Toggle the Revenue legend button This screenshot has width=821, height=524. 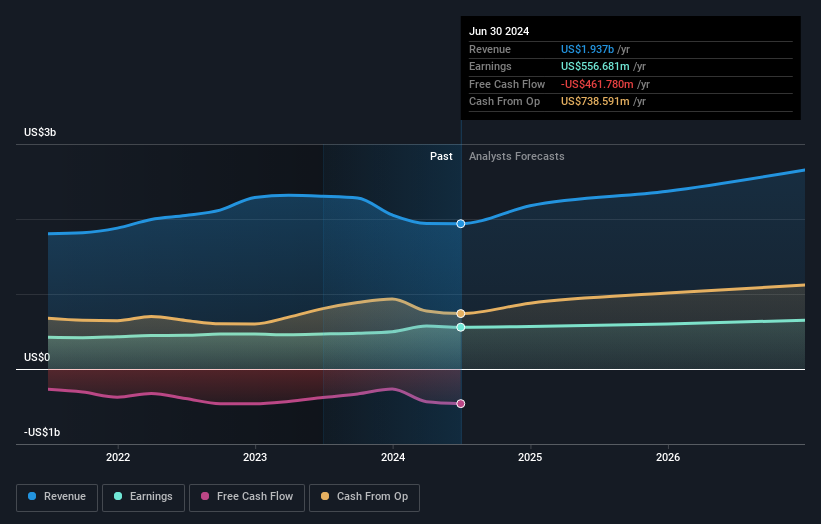(x=57, y=497)
